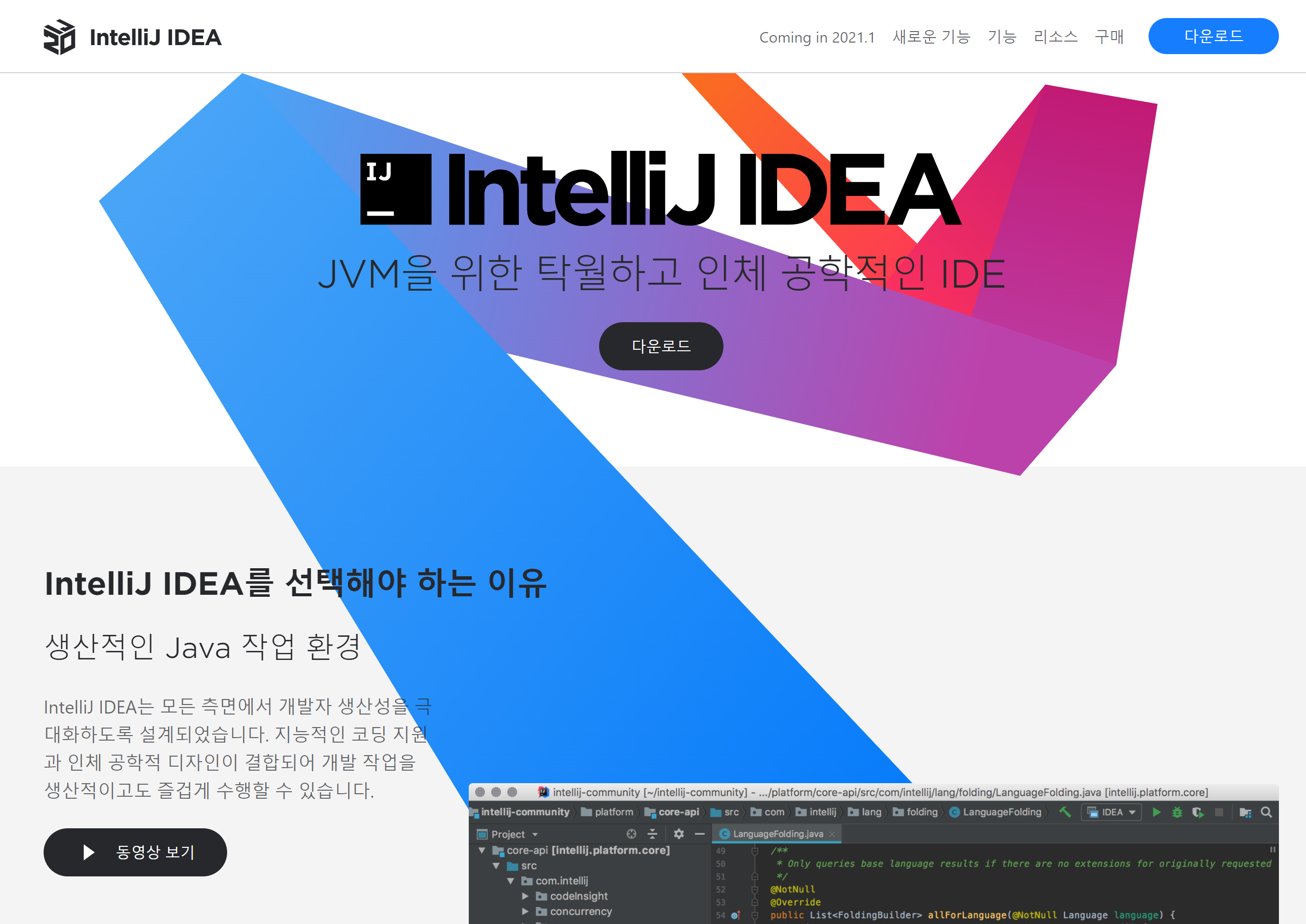
Task: Click the dark 다운로드 button in hero
Action: pyautogui.click(x=660, y=346)
